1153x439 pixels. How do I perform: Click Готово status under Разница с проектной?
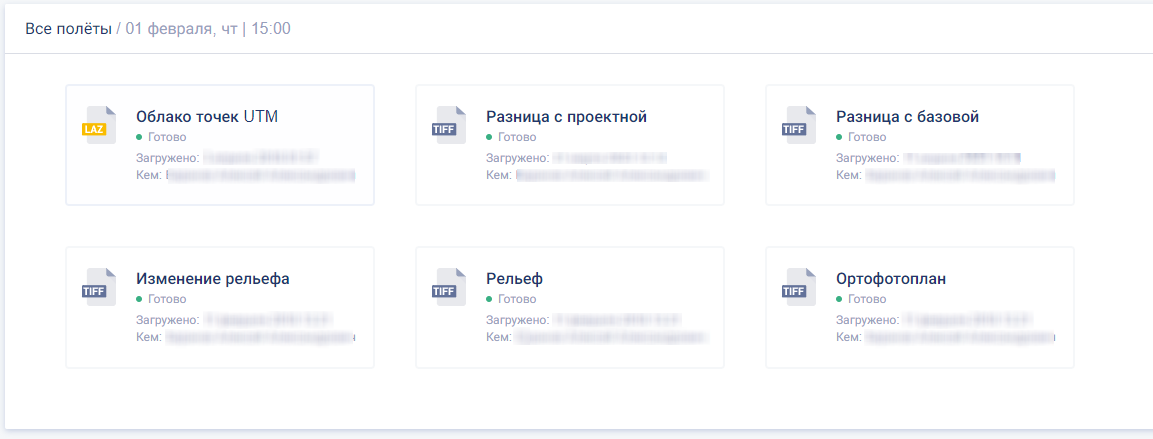516,137
